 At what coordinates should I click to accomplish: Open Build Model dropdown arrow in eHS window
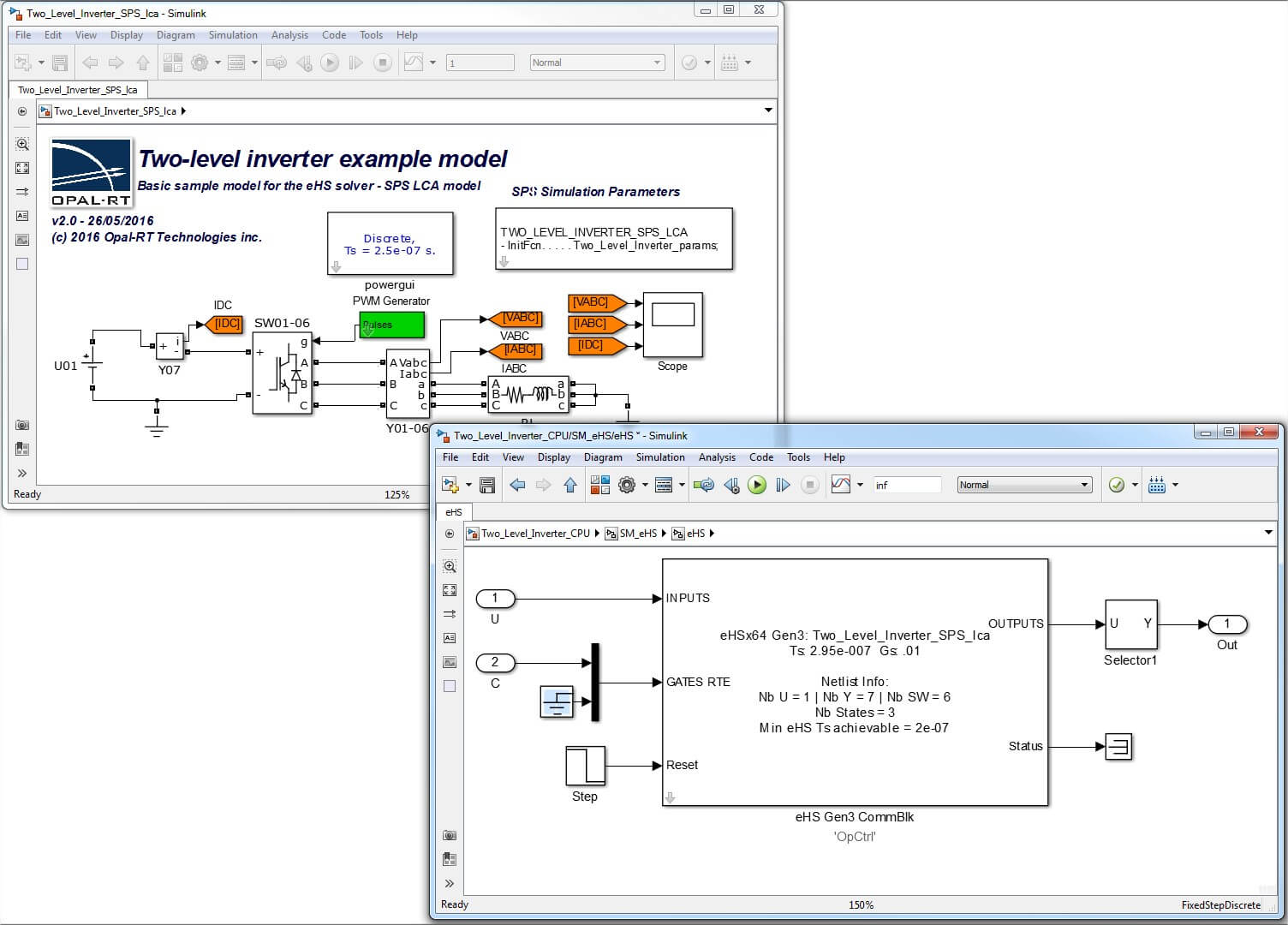point(1175,485)
